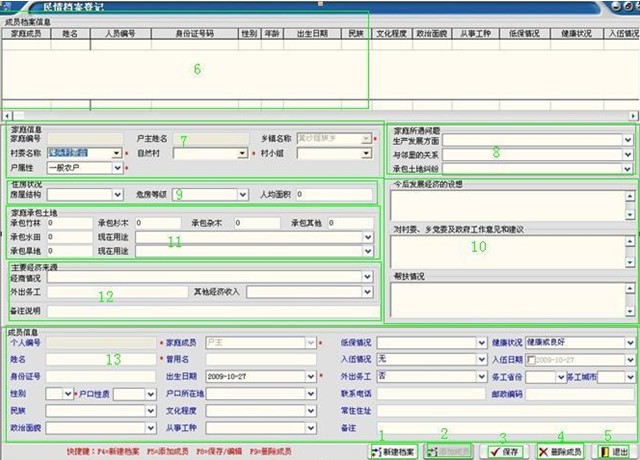Click the 删除成员 button
Viewport: 640px width, 460px height.
(560, 451)
